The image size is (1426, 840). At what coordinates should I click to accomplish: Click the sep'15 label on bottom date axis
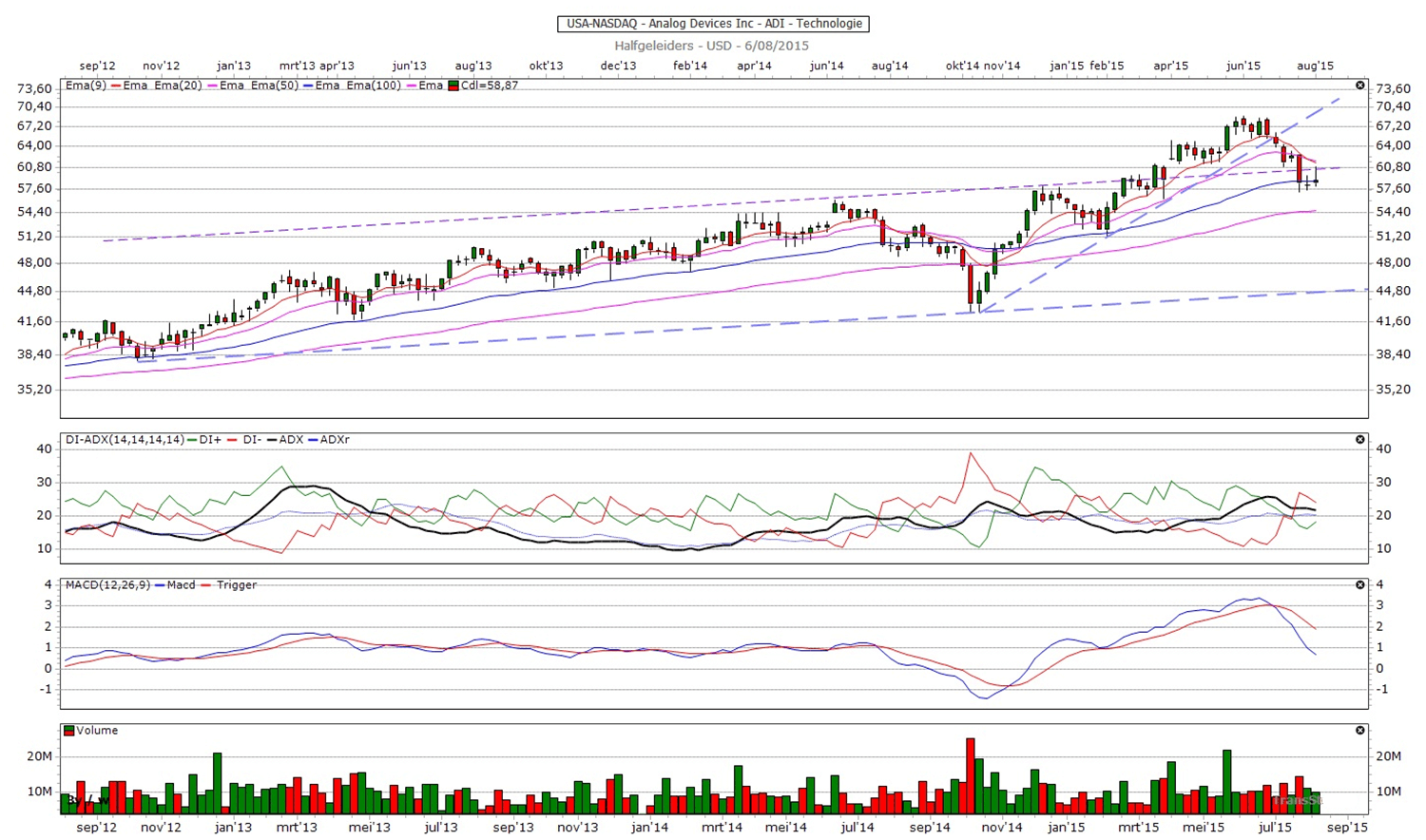pos(1347,828)
